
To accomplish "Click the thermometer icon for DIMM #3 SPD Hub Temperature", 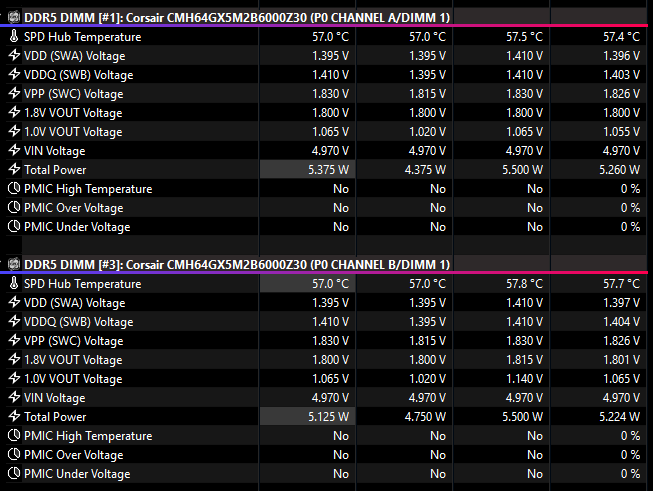I will coord(14,283).
